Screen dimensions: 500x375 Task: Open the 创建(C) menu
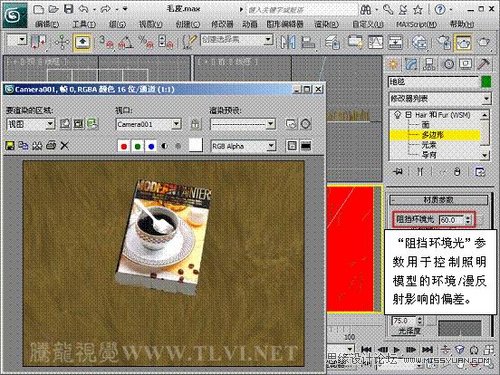(x=188, y=24)
